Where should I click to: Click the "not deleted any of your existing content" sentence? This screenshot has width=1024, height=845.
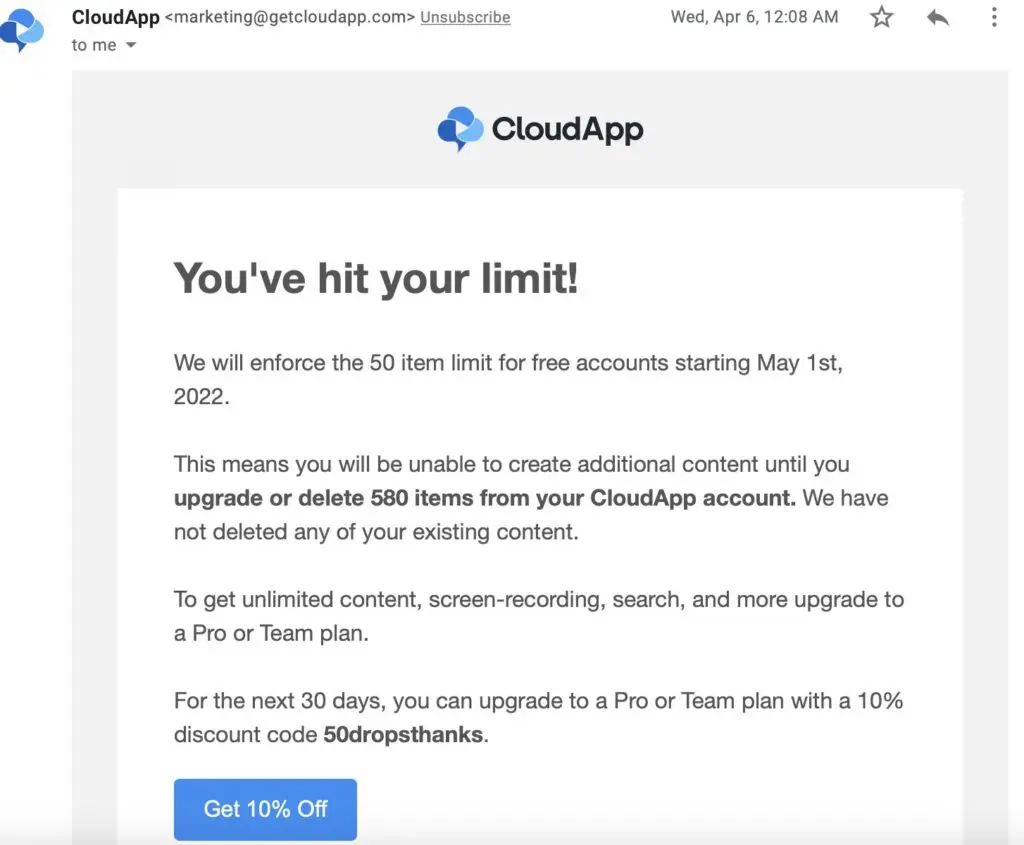pos(376,532)
